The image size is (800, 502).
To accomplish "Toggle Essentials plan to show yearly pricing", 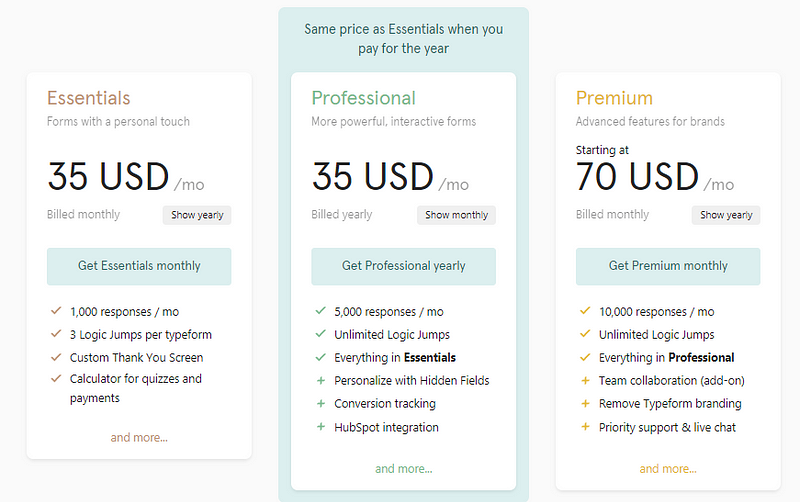I will [197, 215].
